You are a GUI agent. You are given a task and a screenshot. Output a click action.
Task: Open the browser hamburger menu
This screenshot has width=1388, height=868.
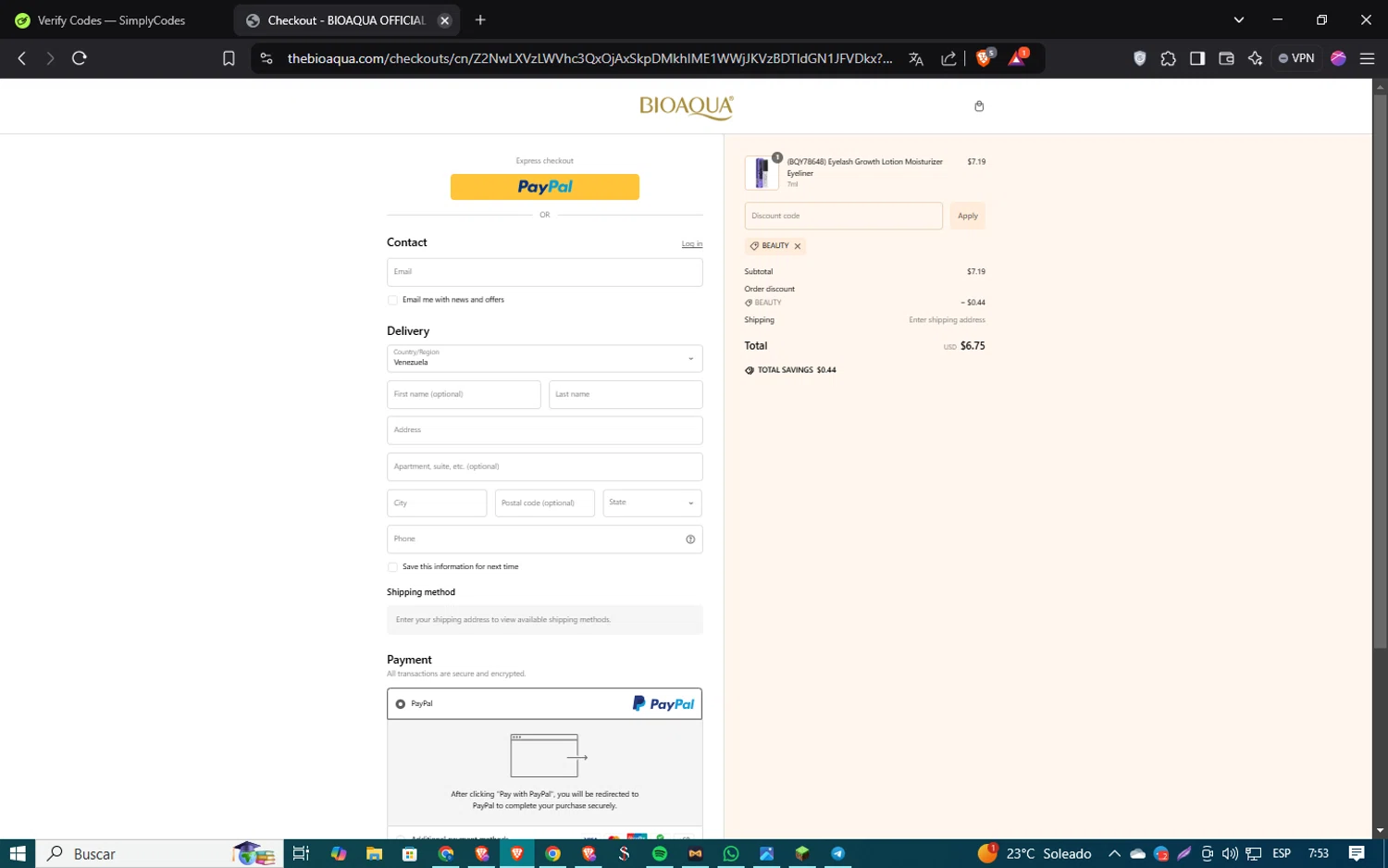(x=1367, y=58)
